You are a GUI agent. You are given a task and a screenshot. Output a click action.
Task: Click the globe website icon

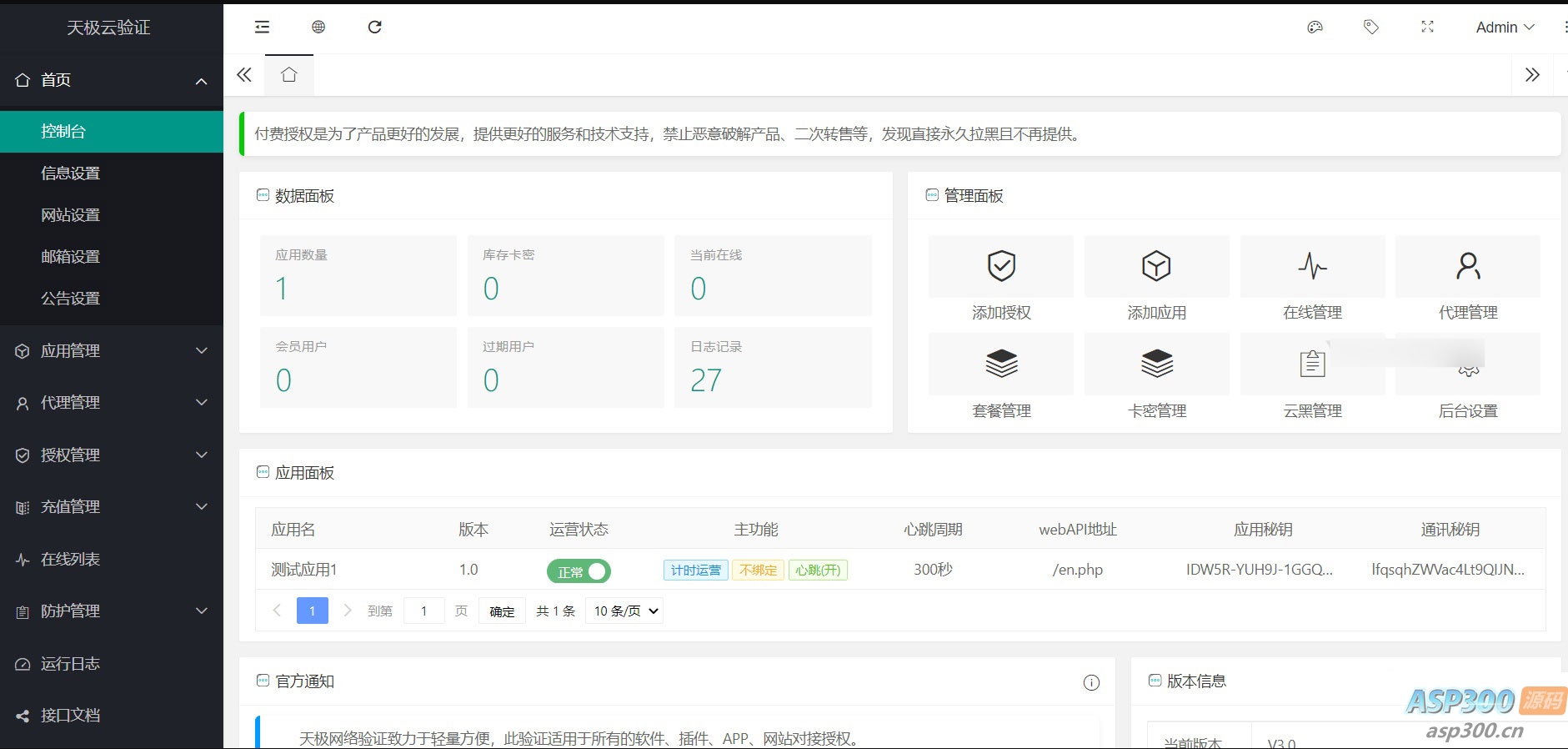(318, 28)
